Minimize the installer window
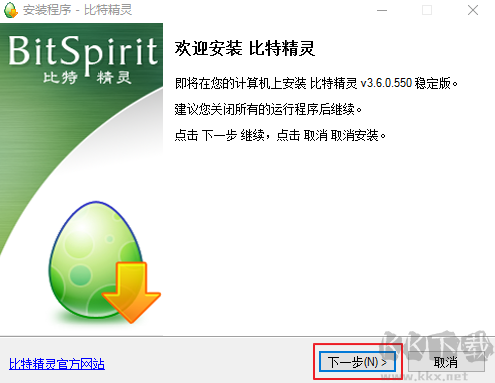The width and height of the screenshot is (495, 383). (382, 10)
